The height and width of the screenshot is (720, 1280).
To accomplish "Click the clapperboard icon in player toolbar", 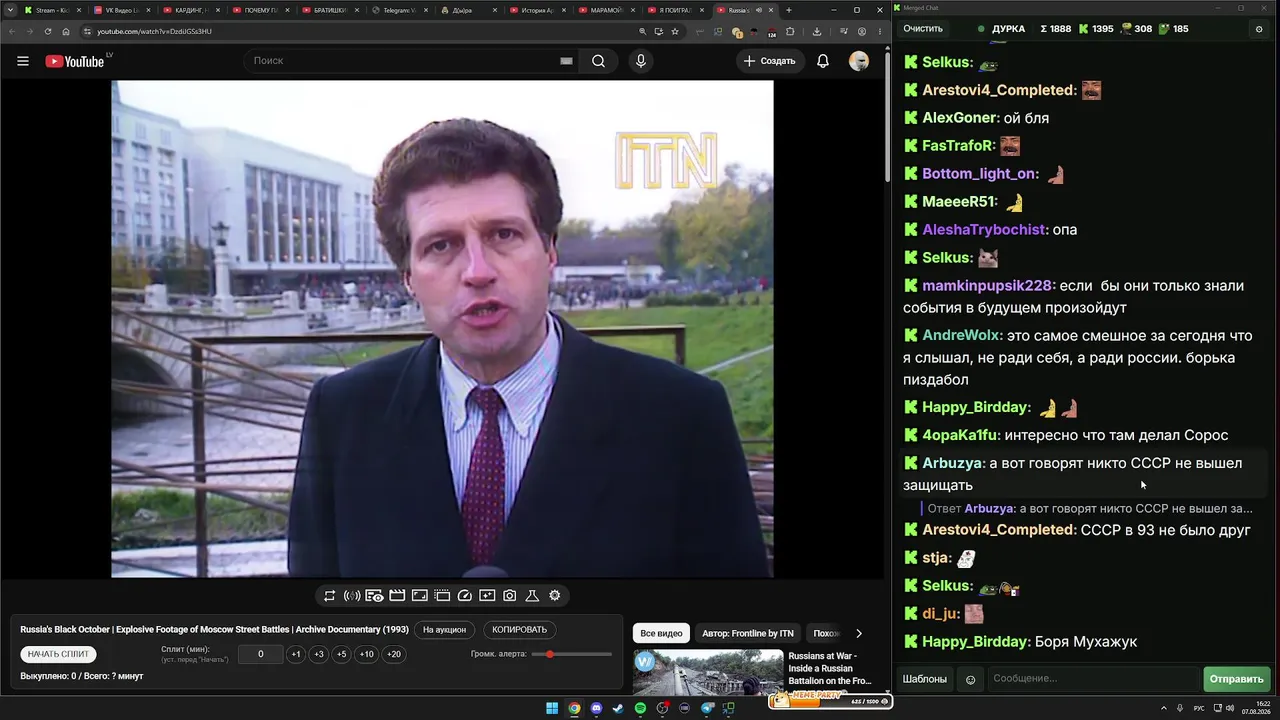I will coord(397,596).
